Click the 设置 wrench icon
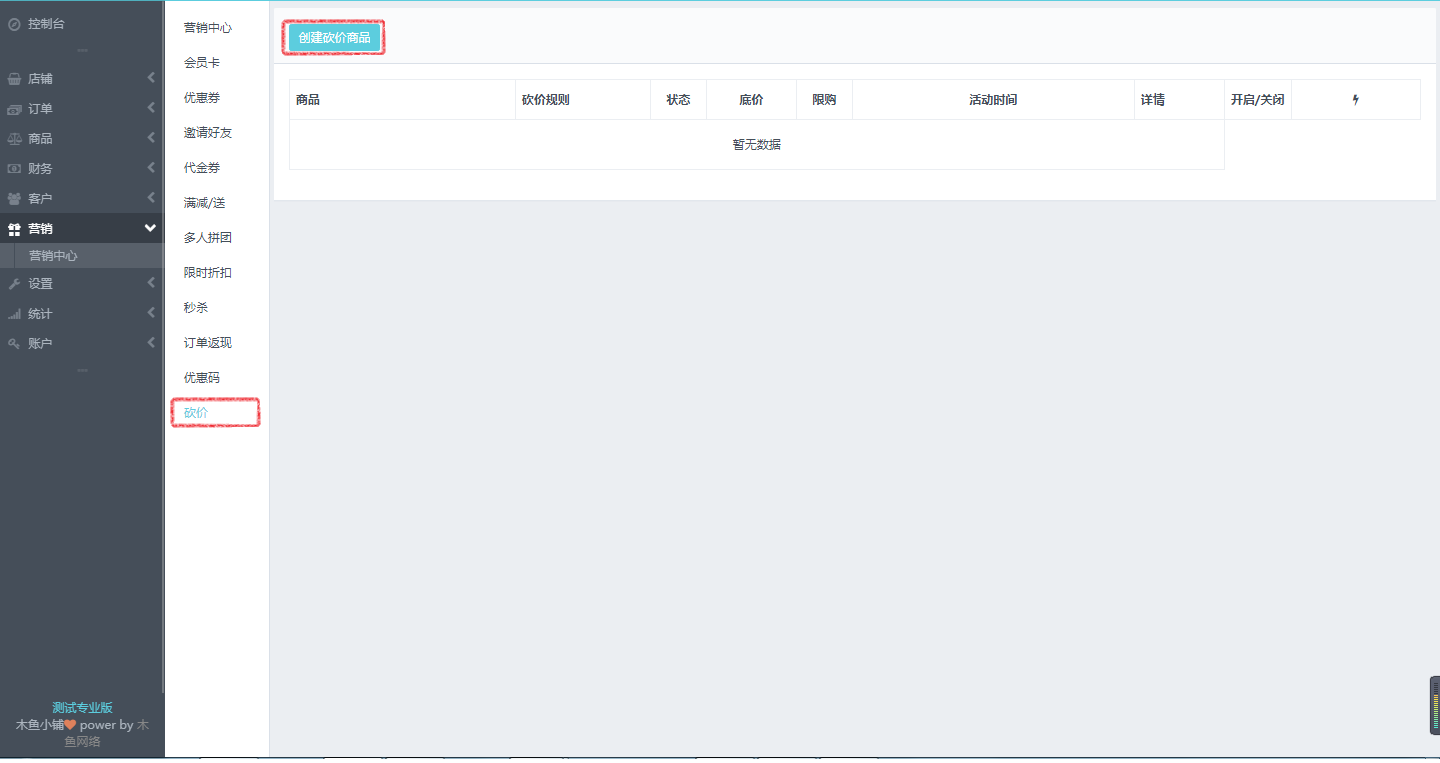 click(14, 284)
